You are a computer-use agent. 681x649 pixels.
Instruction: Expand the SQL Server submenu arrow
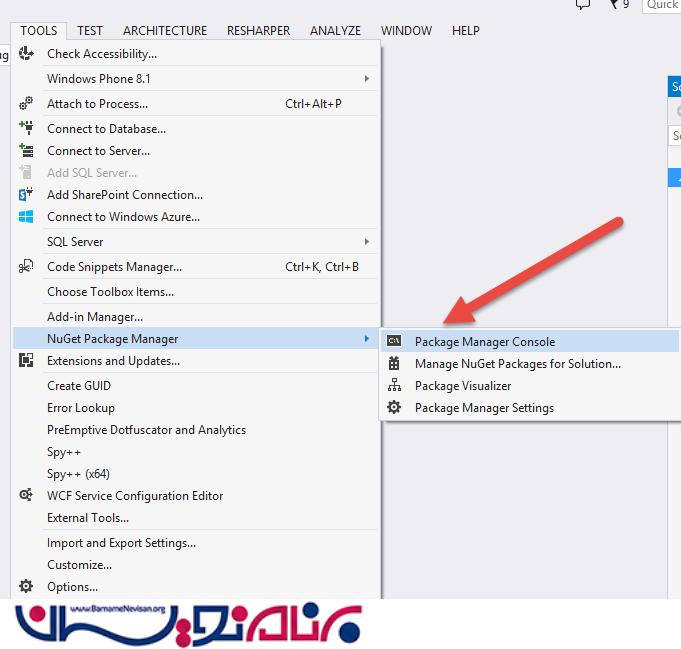coord(367,242)
